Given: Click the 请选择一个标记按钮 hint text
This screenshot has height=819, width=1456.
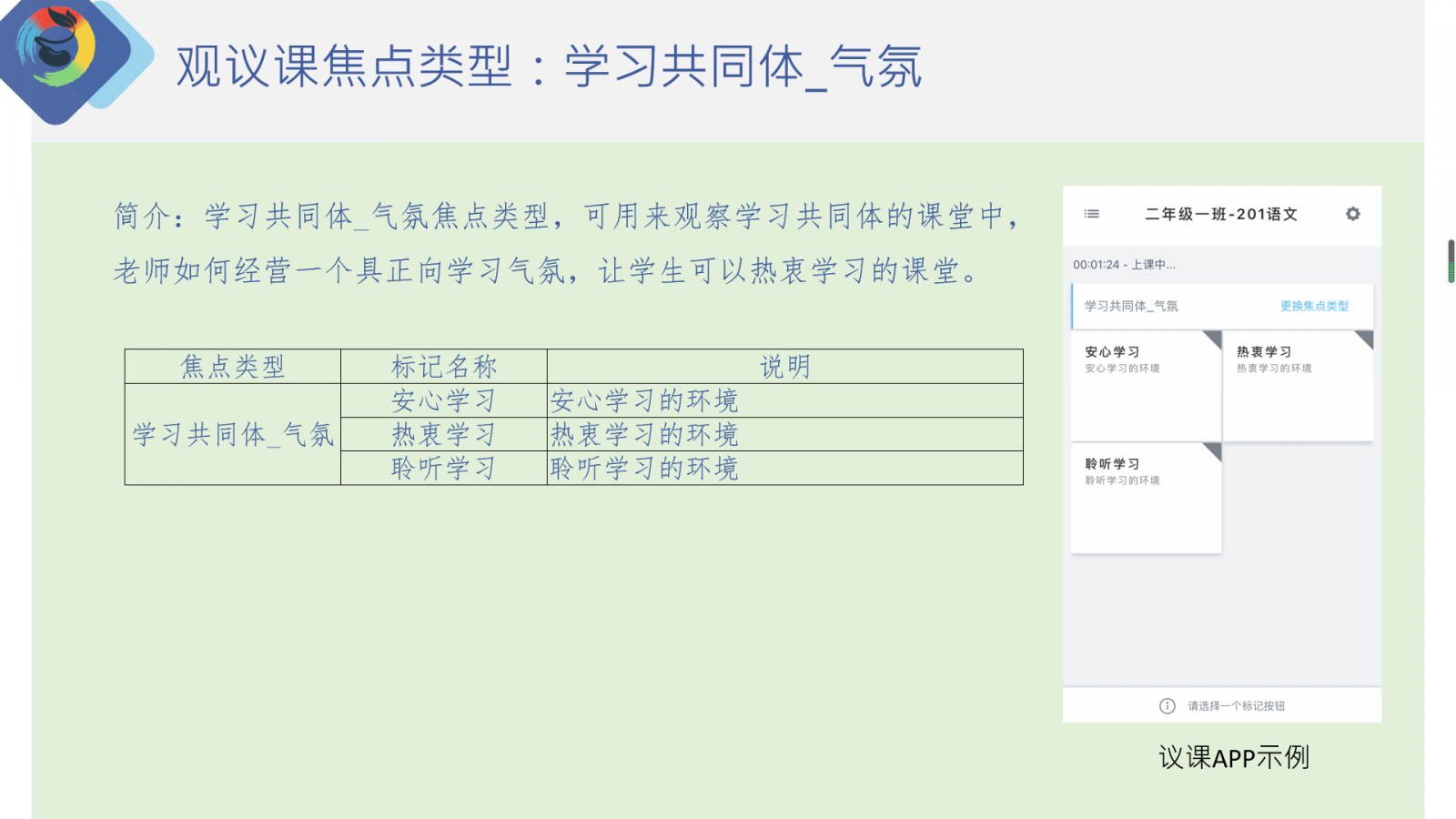Looking at the screenshot, I should (x=1236, y=706).
